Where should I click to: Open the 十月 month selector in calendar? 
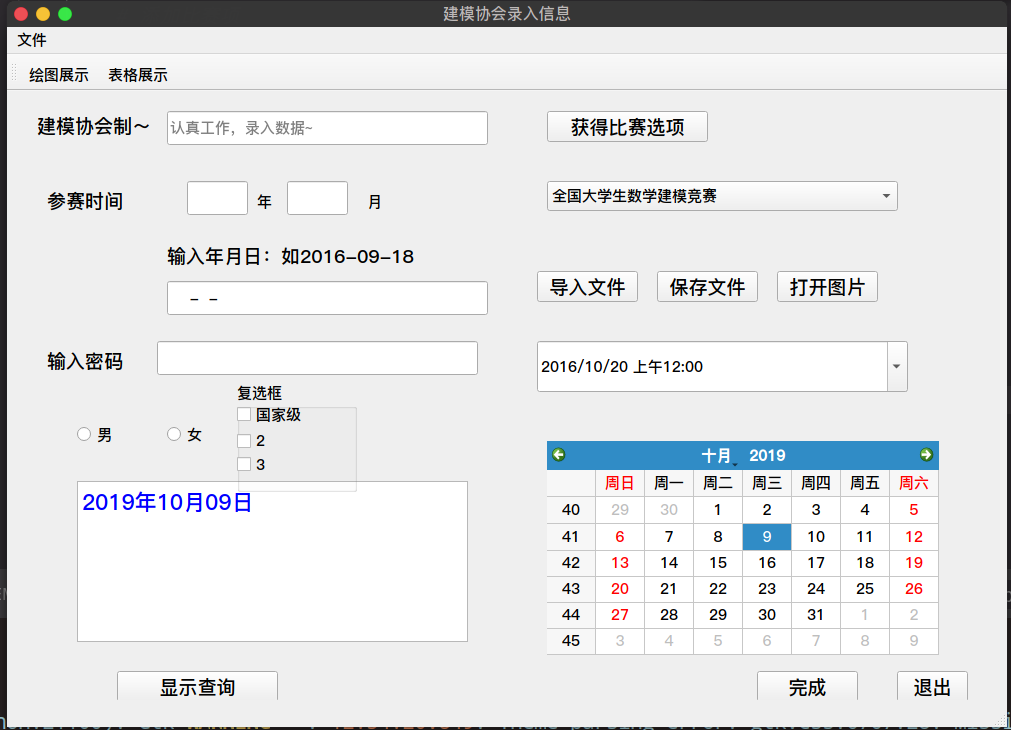pyautogui.click(x=718, y=456)
